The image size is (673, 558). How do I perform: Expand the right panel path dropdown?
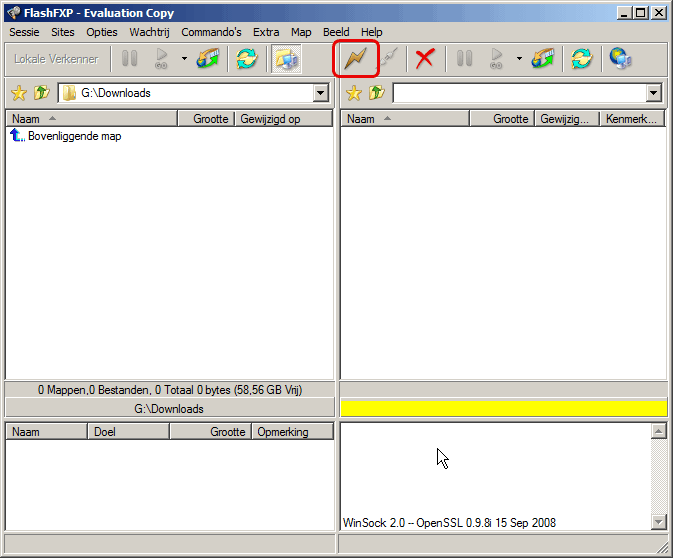[x=653, y=93]
